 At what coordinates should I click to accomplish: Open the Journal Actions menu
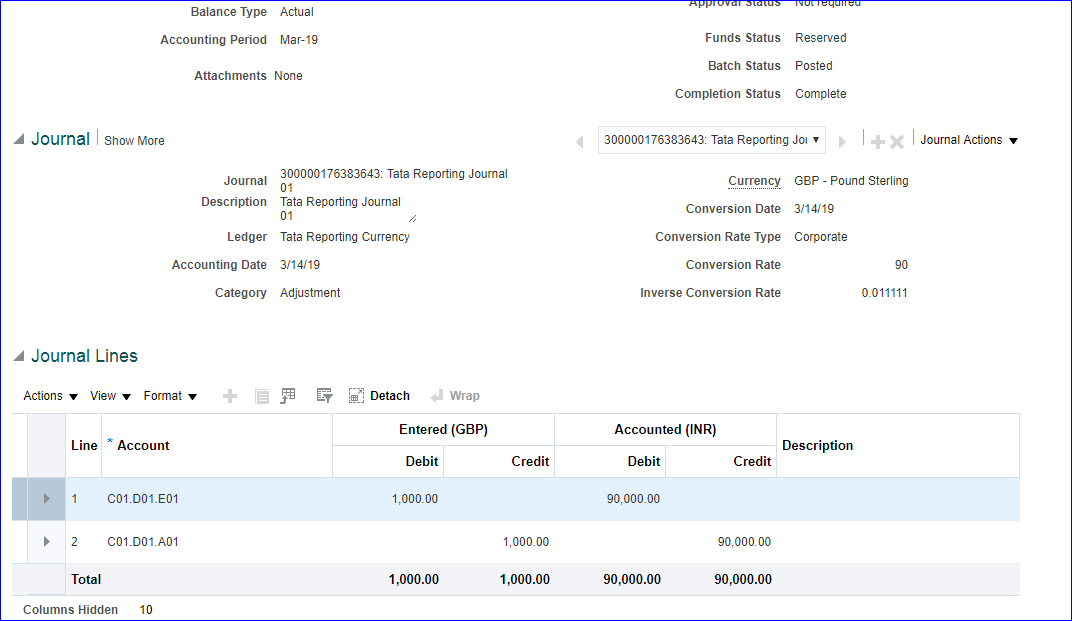(968, 140)
